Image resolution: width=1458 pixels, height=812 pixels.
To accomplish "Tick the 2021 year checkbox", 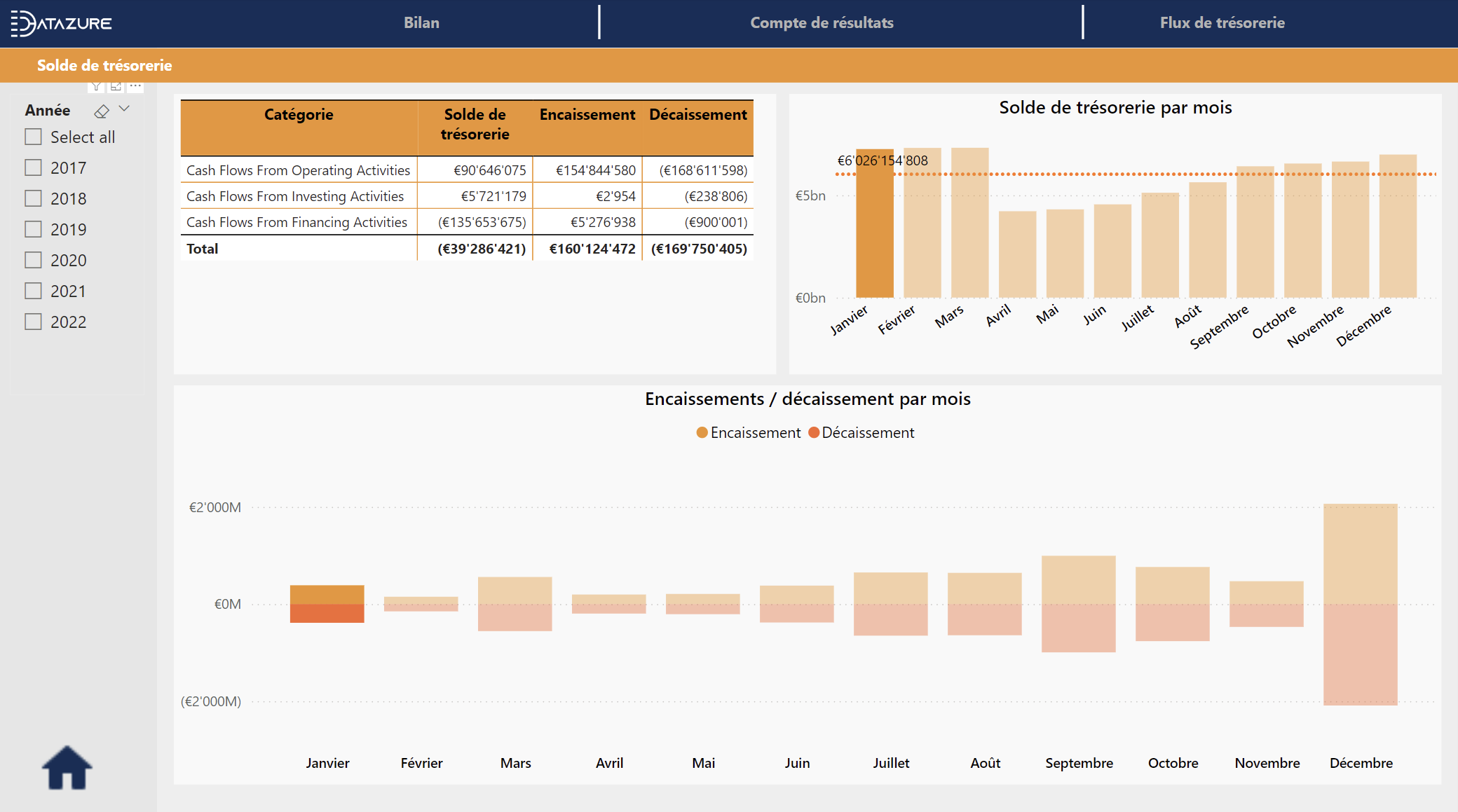I will tap(33, 291).
